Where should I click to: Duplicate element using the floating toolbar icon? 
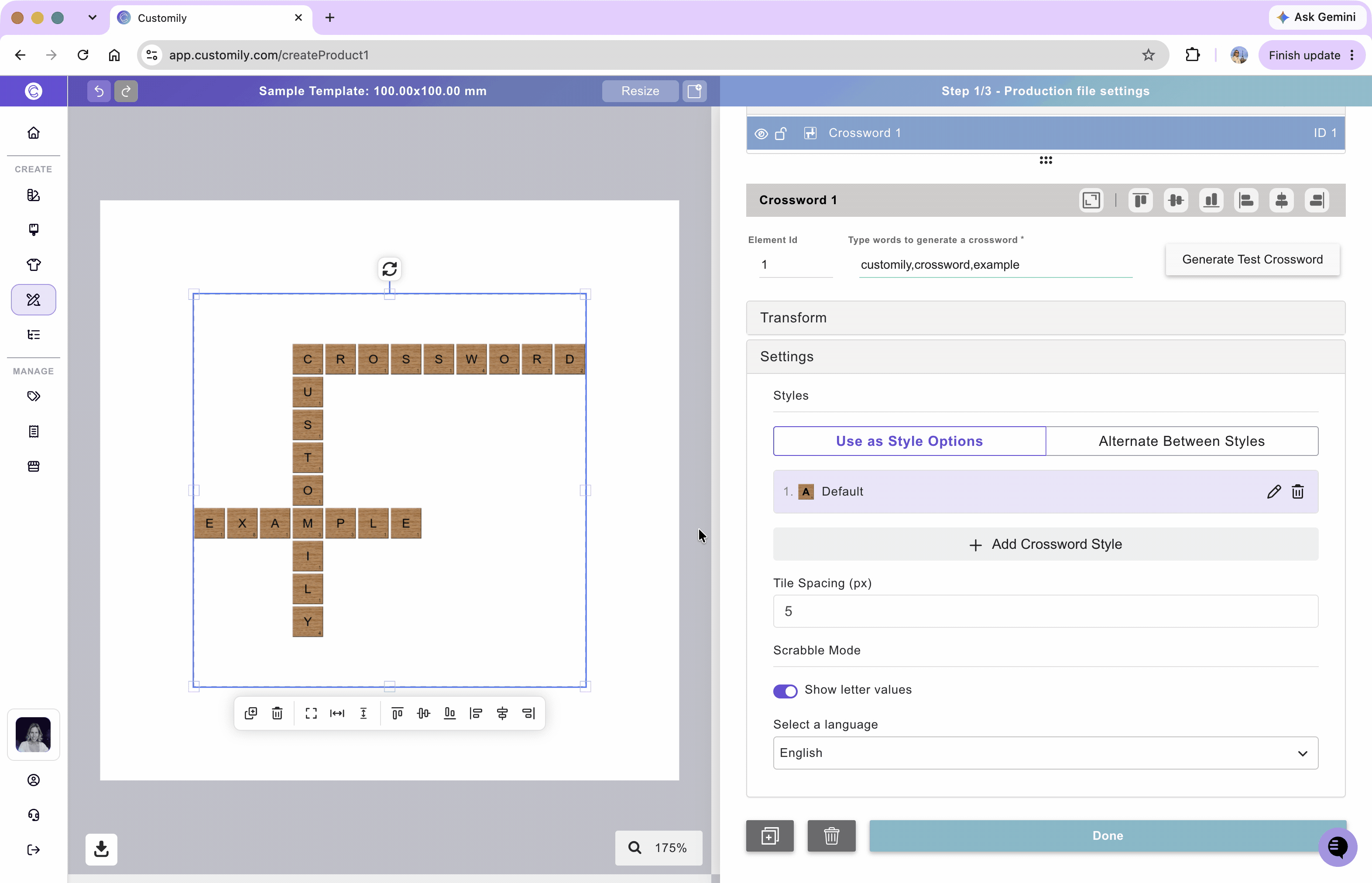click(250, 713)
